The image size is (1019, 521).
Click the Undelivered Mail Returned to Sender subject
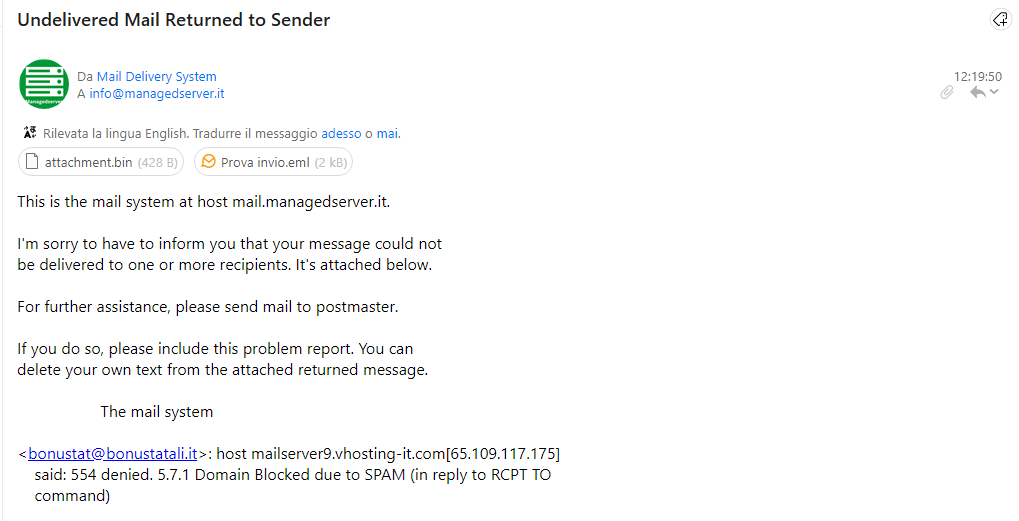[x=174, y=19]
